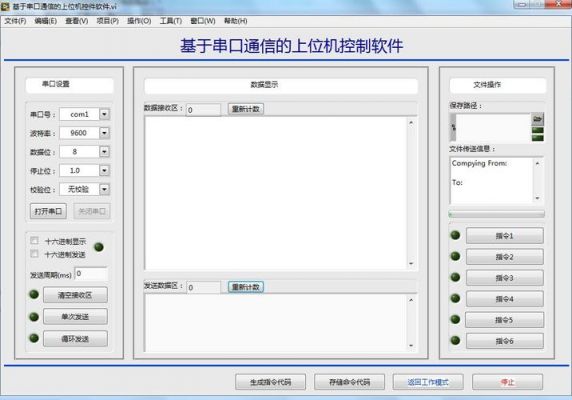Click the receive area scrollbar up arrow
Screen dimensions: 572x400
411,123
